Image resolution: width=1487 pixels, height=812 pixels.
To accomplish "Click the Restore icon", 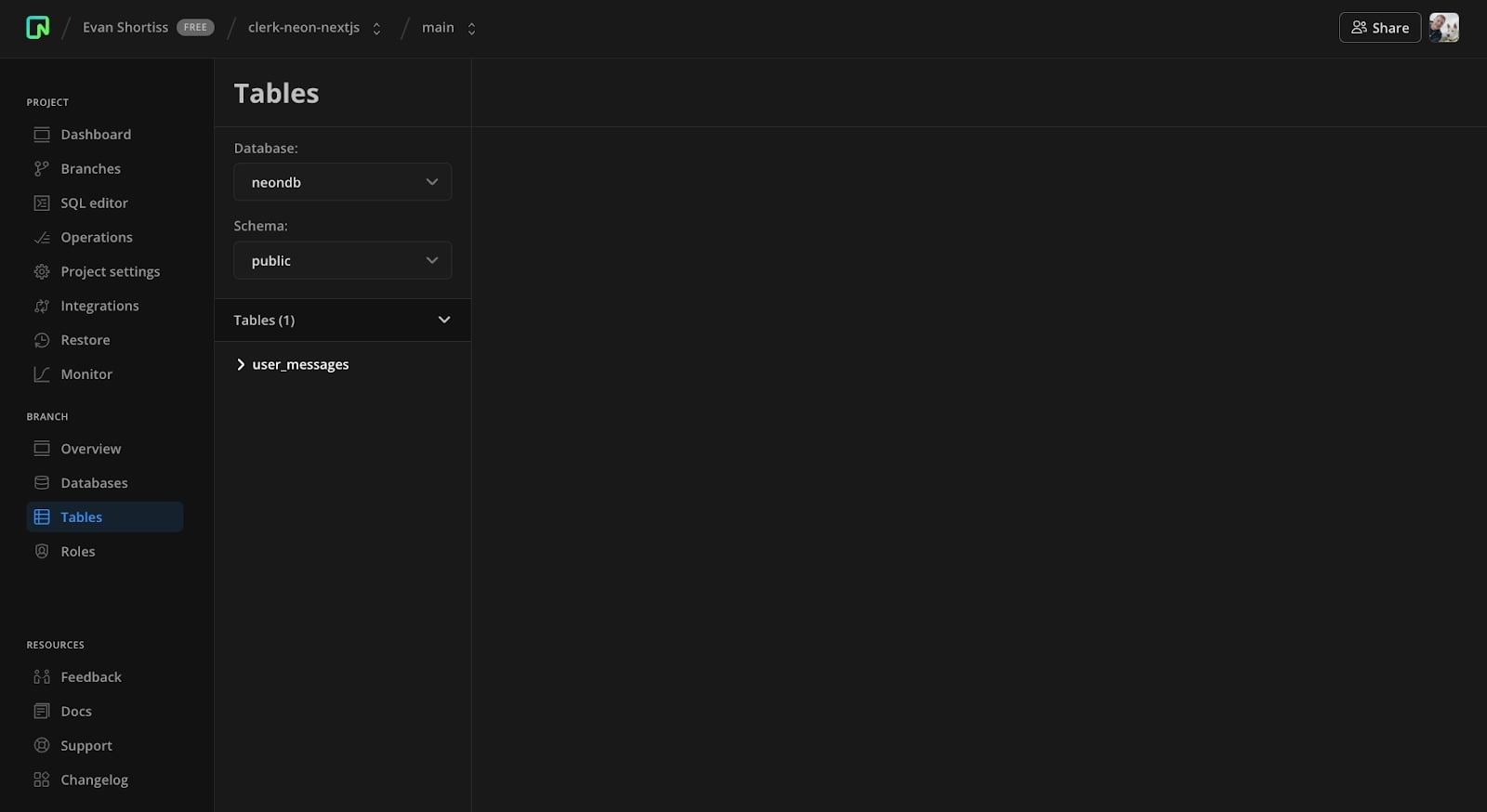I will coord(42,341).
